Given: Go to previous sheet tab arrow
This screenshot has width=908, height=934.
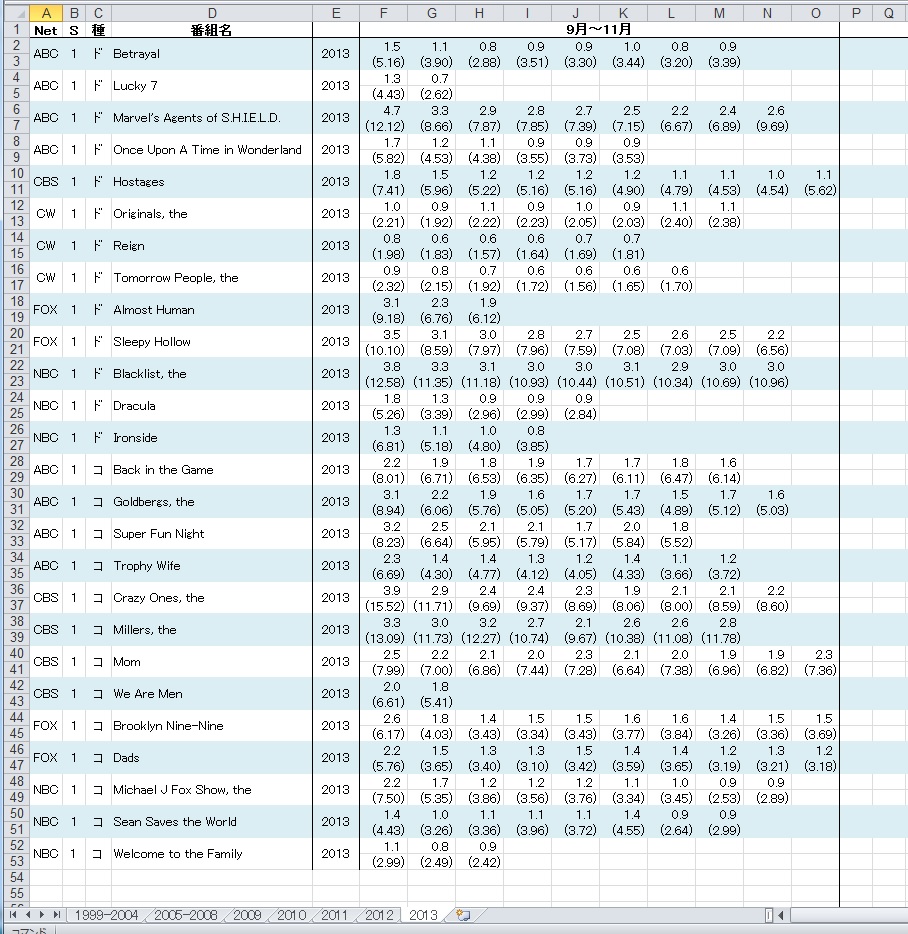Looking at the screenshot, I should coord(27,914).
